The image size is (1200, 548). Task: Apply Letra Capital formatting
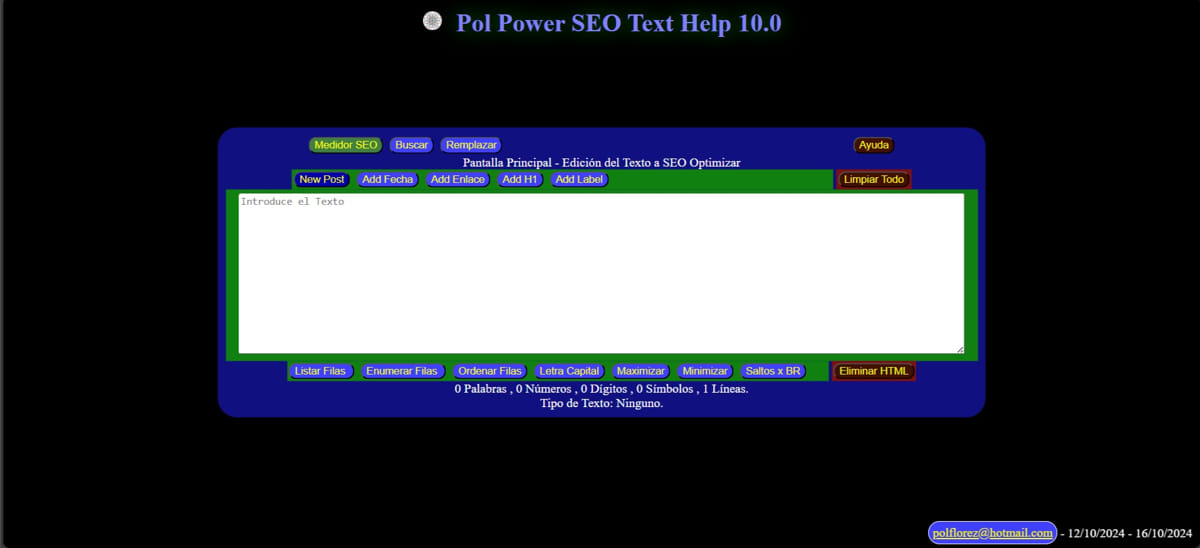[x=569, y=371]
